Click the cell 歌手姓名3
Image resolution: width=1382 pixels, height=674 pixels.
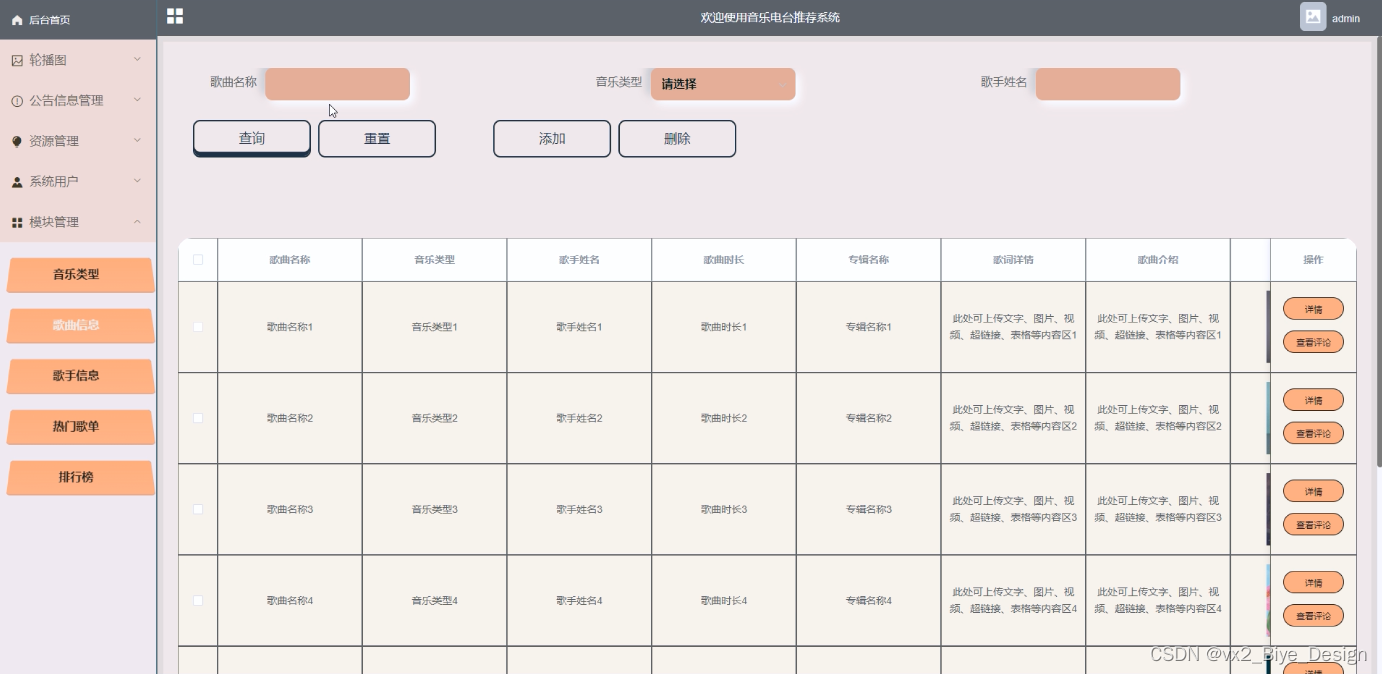579,509
